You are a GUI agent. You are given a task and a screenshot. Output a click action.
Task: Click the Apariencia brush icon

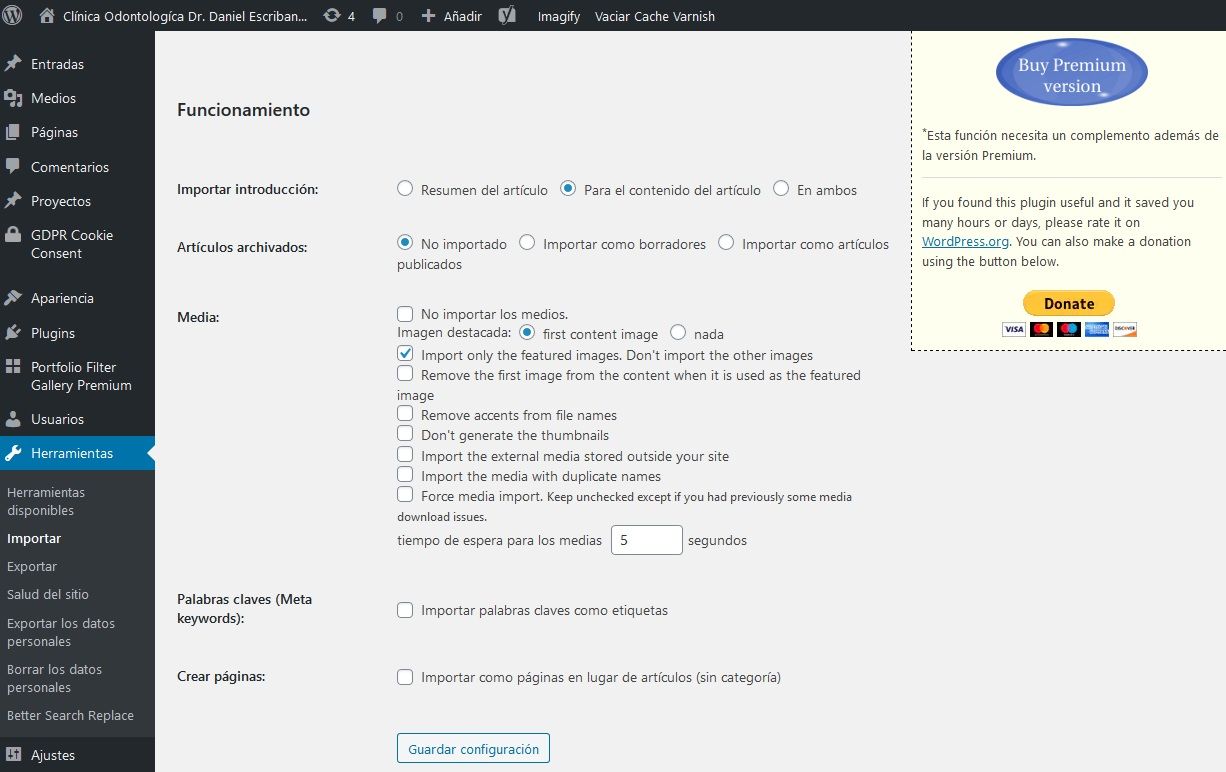pyautogui.click(x=13, y=298)
